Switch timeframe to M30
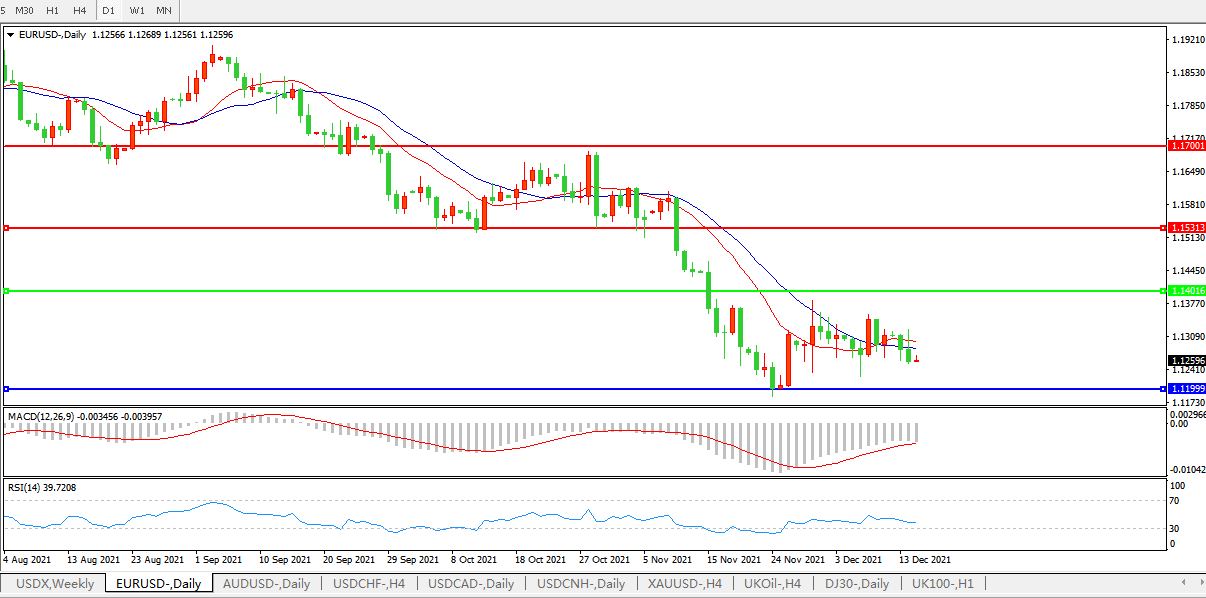This screenshot has width=1206, height=598. [24, 10]
